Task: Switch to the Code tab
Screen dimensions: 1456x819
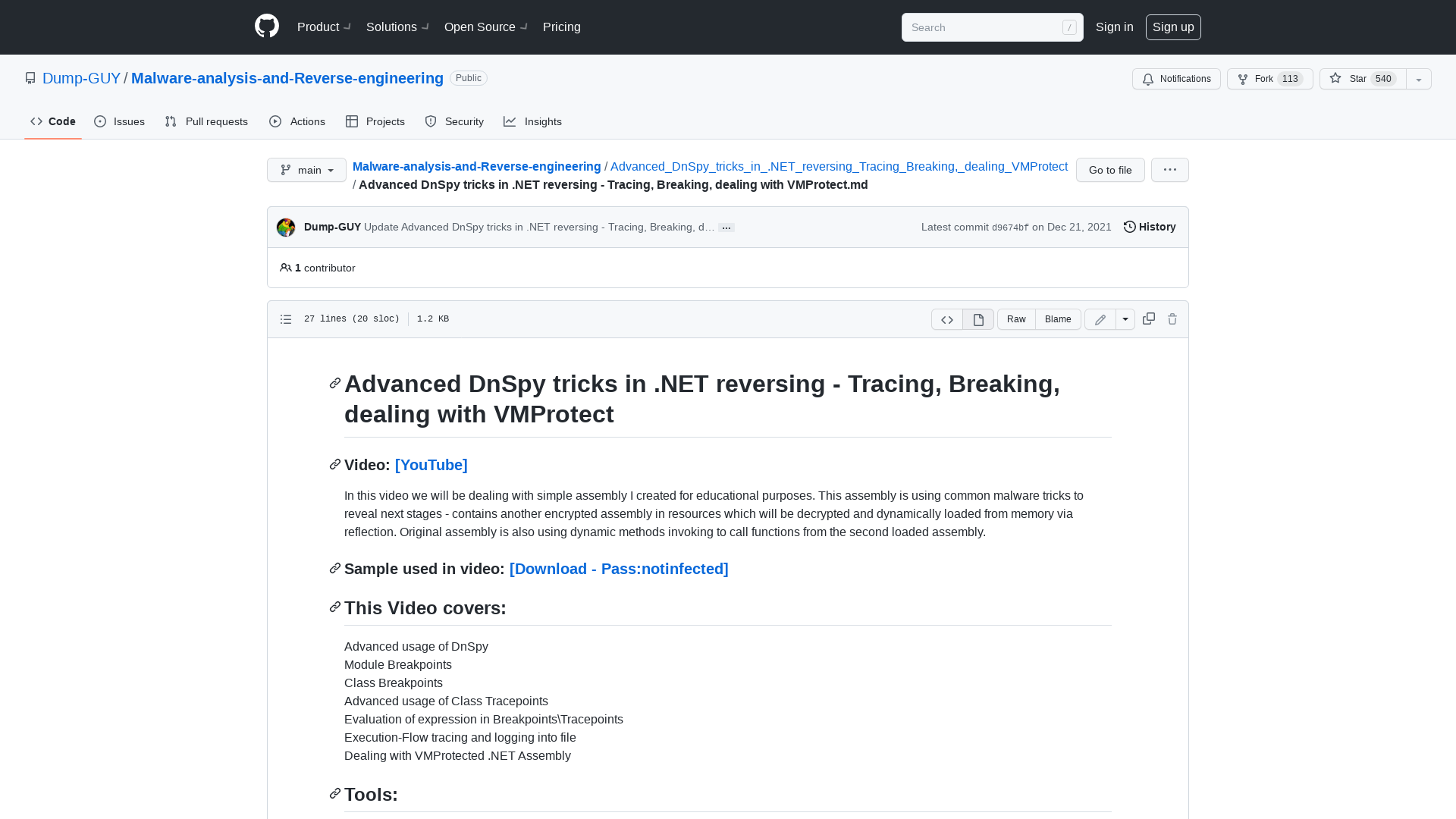Action: tap(53, 121)
